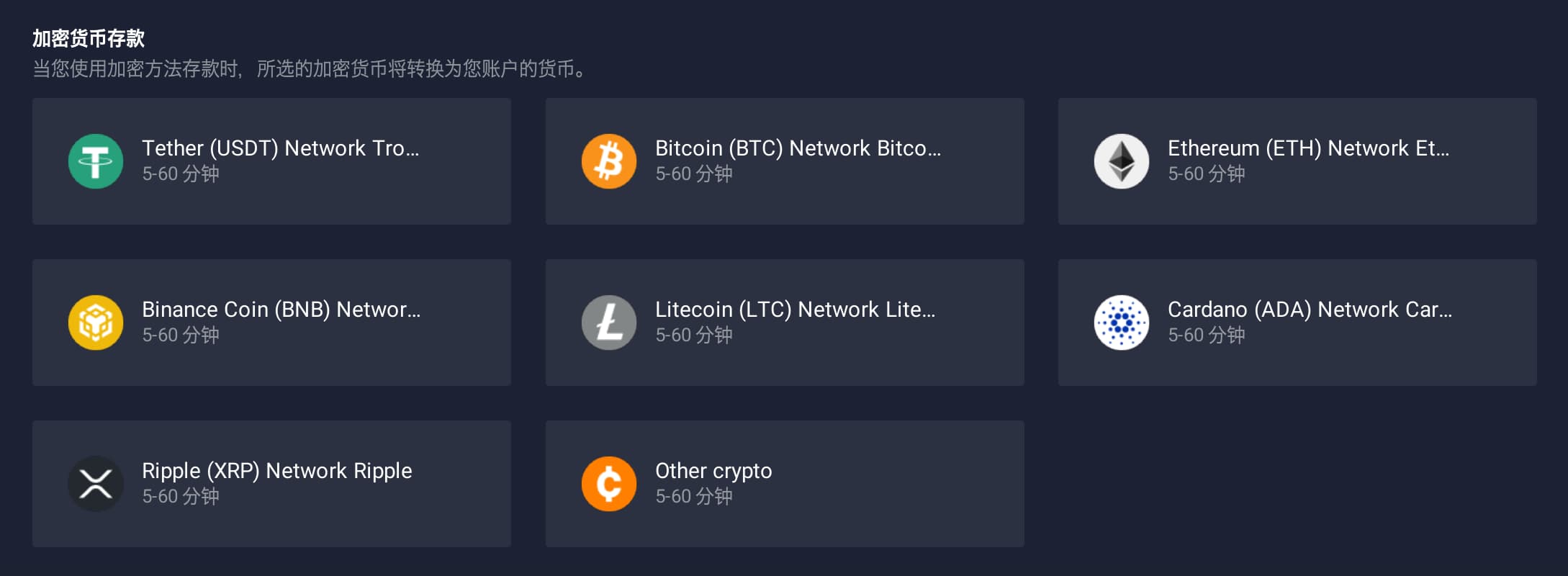Click the 5-60 分钟 time under Tether
Image resolution: width=1568 pixels, height=576 pixels.
click(181, 174)
